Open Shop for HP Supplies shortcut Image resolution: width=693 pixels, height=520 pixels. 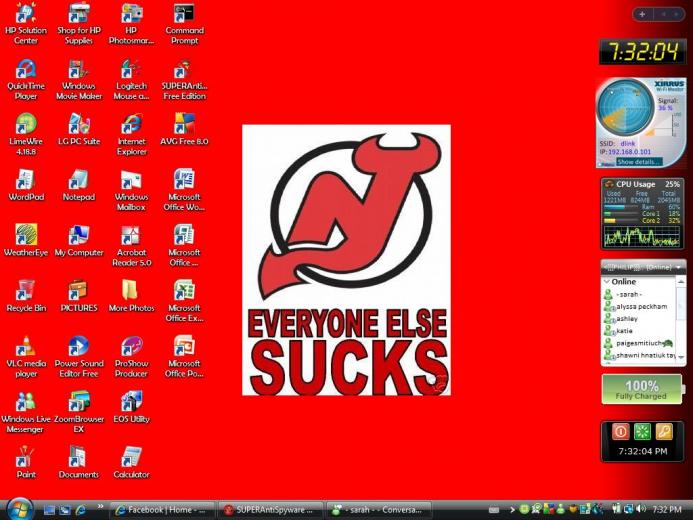[x=79, y=23]
